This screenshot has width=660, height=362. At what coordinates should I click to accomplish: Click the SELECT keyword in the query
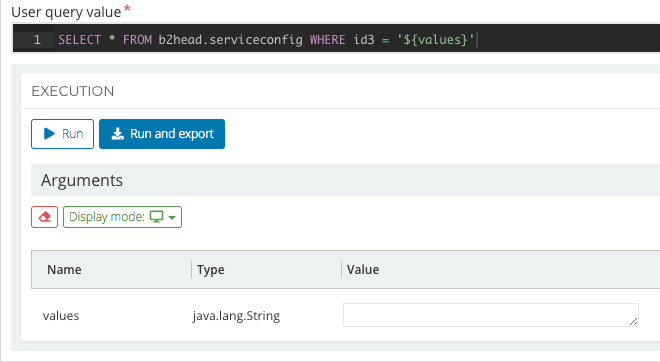click(80, 40)
